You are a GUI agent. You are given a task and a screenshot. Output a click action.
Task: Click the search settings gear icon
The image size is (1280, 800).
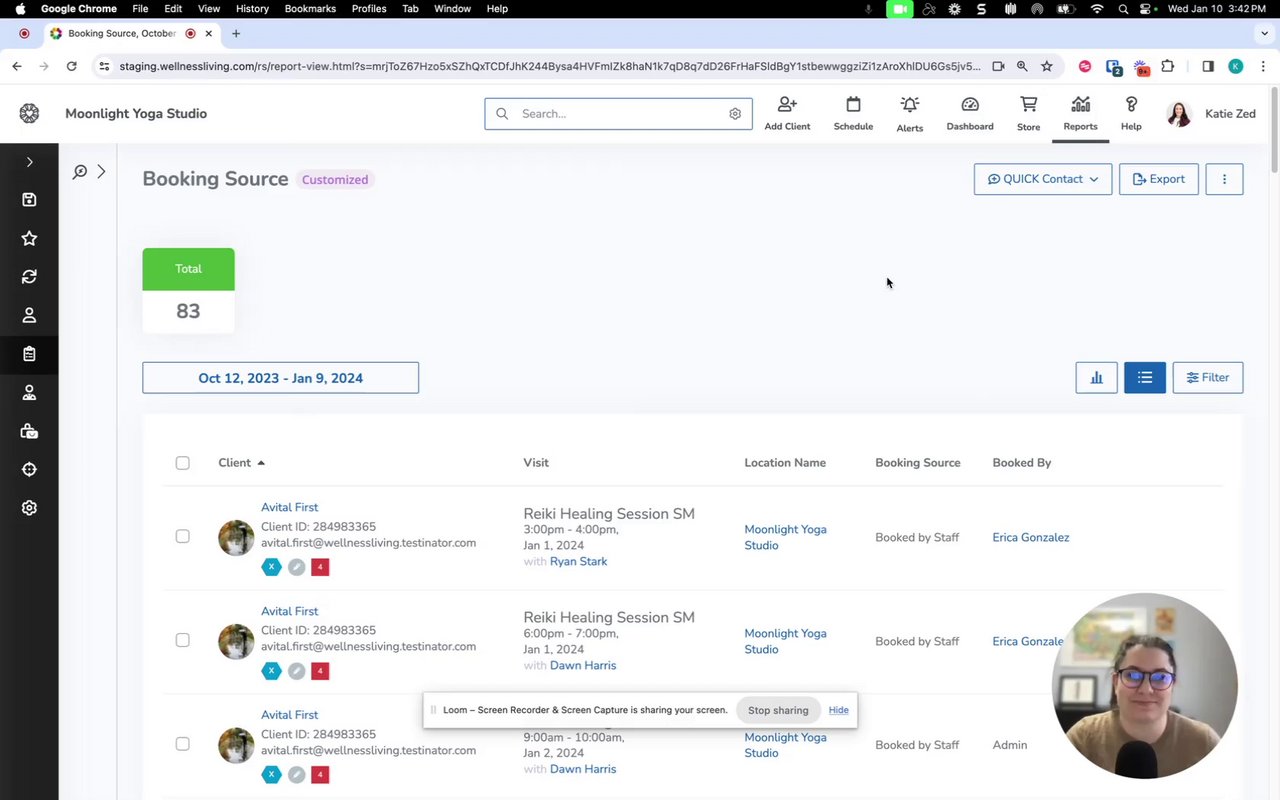pyautogui.click(x=735, y=114)
